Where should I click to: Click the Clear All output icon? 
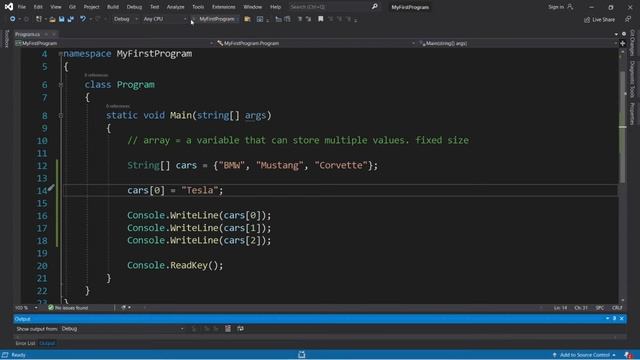[x=228, y=329]
